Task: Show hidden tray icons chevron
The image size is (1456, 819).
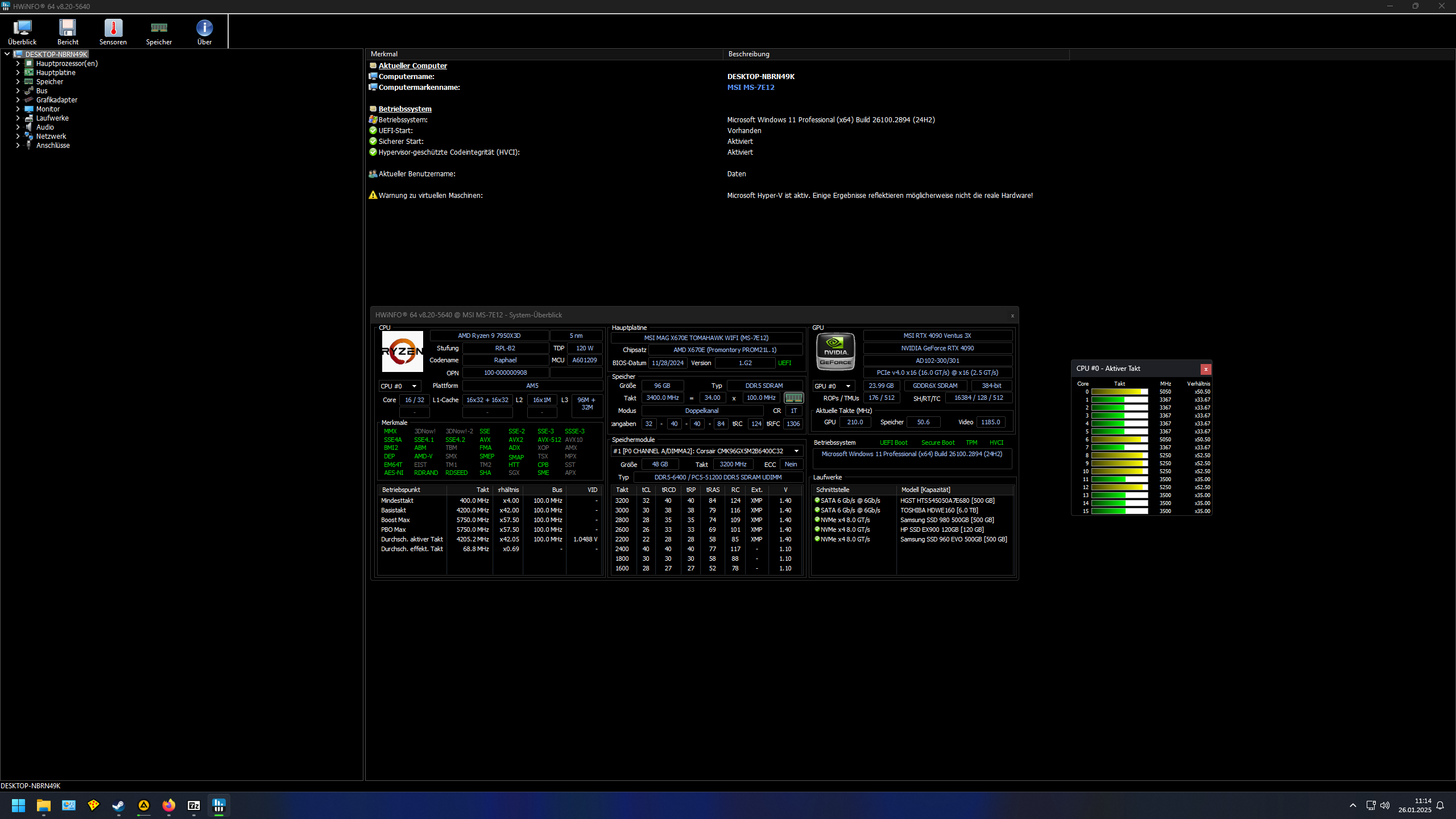Action: coord(1353,805)
